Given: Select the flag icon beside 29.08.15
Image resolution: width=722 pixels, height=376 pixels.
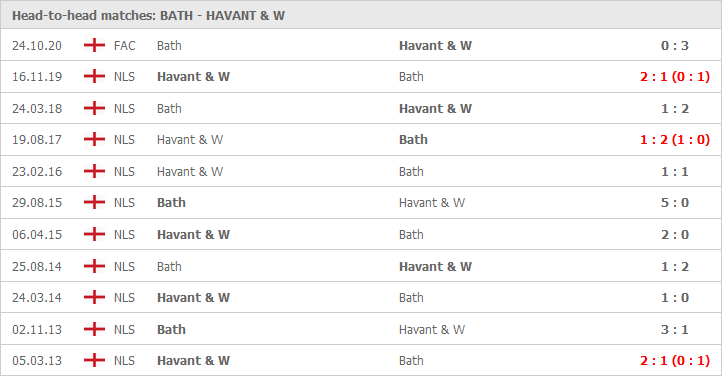Looking at the screenshot, I should pos(94,202).
